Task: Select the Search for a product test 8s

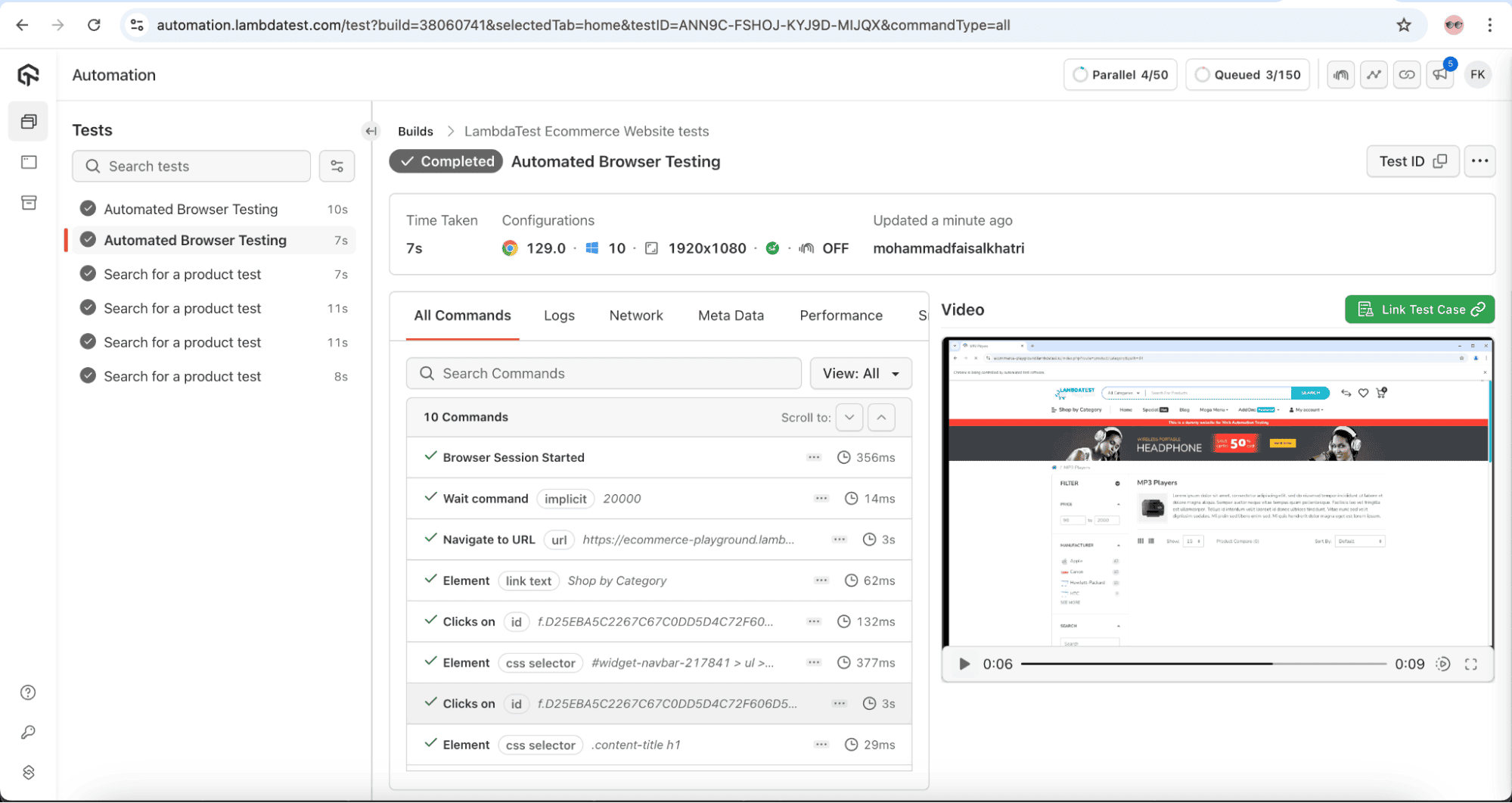Action: (x=182, y=377)
